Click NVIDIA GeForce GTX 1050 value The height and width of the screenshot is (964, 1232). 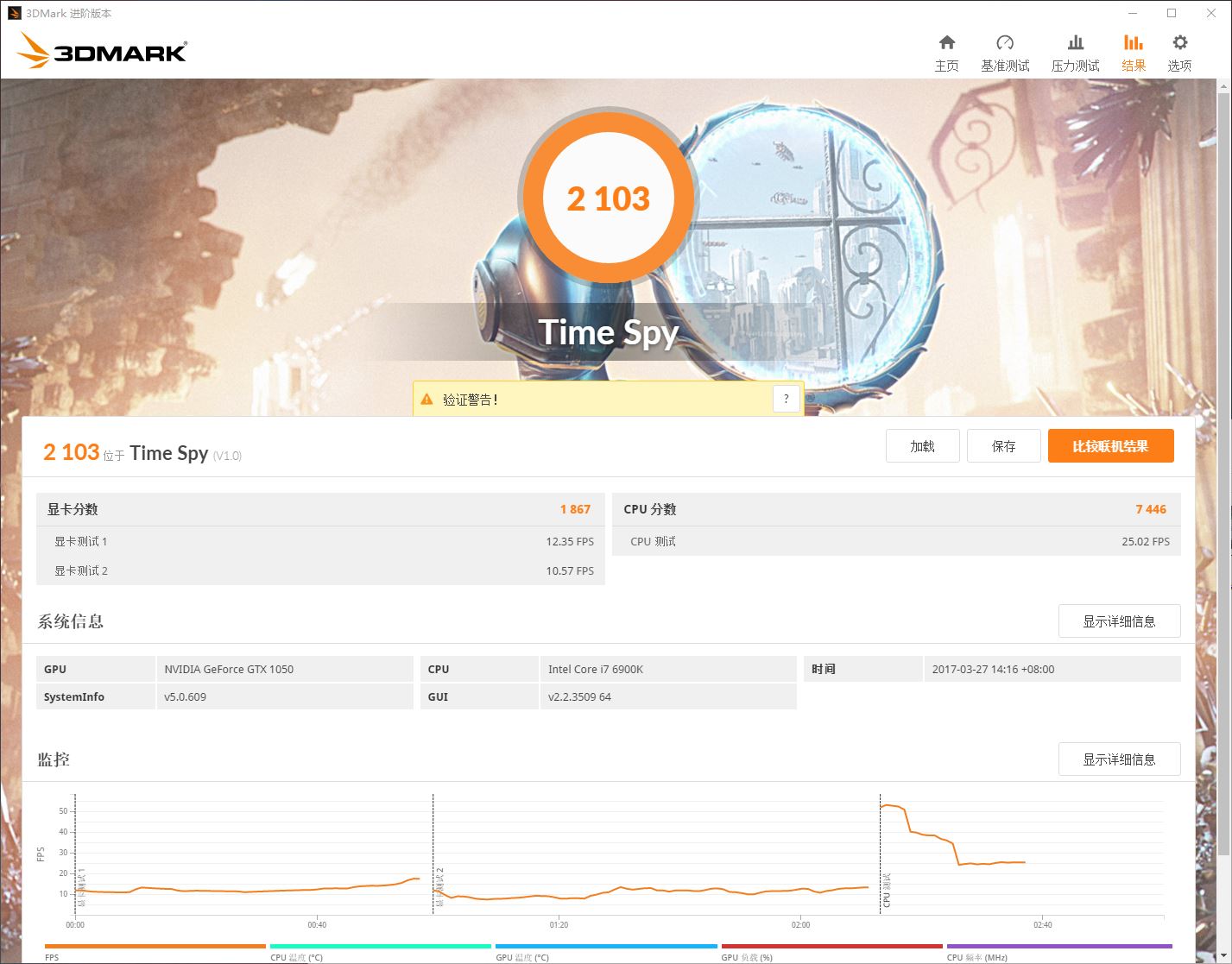229,669
